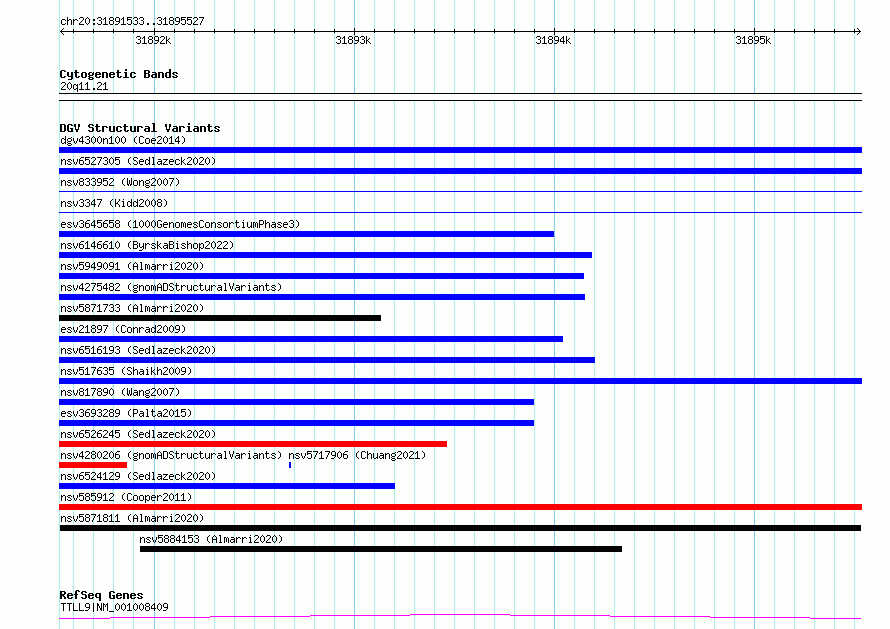The width and height of the screenshot is (890, 629).
Task: Click the red bar under nsv585912
Action: pos(460,507)
